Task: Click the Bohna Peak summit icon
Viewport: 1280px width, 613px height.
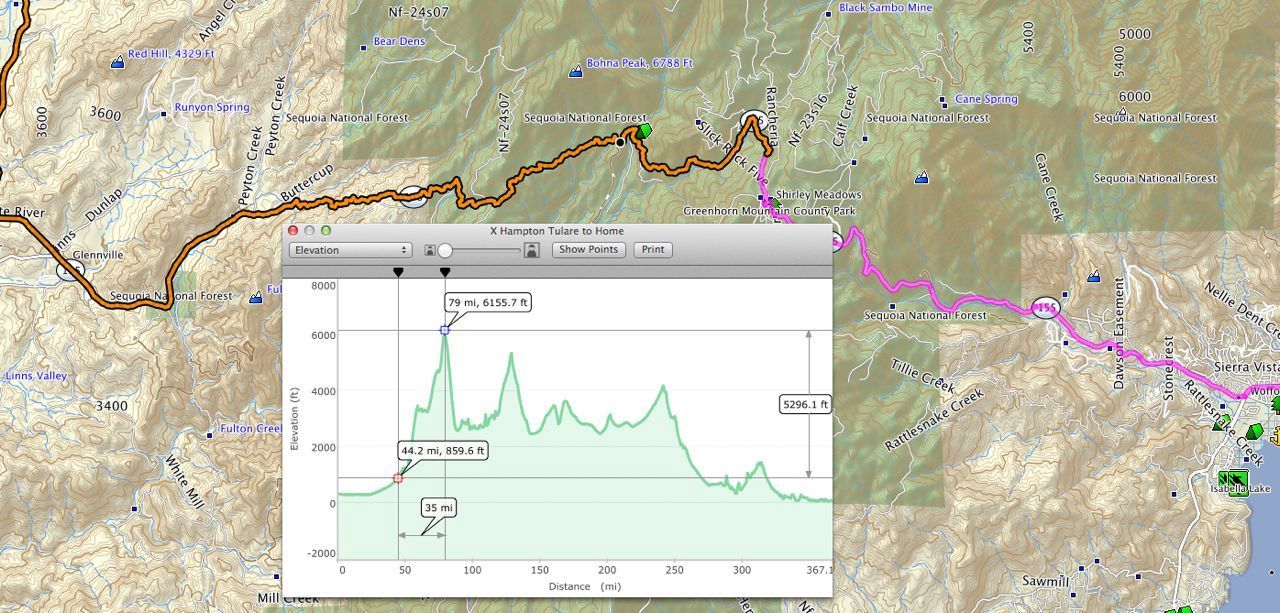Action: click(575, 72)
